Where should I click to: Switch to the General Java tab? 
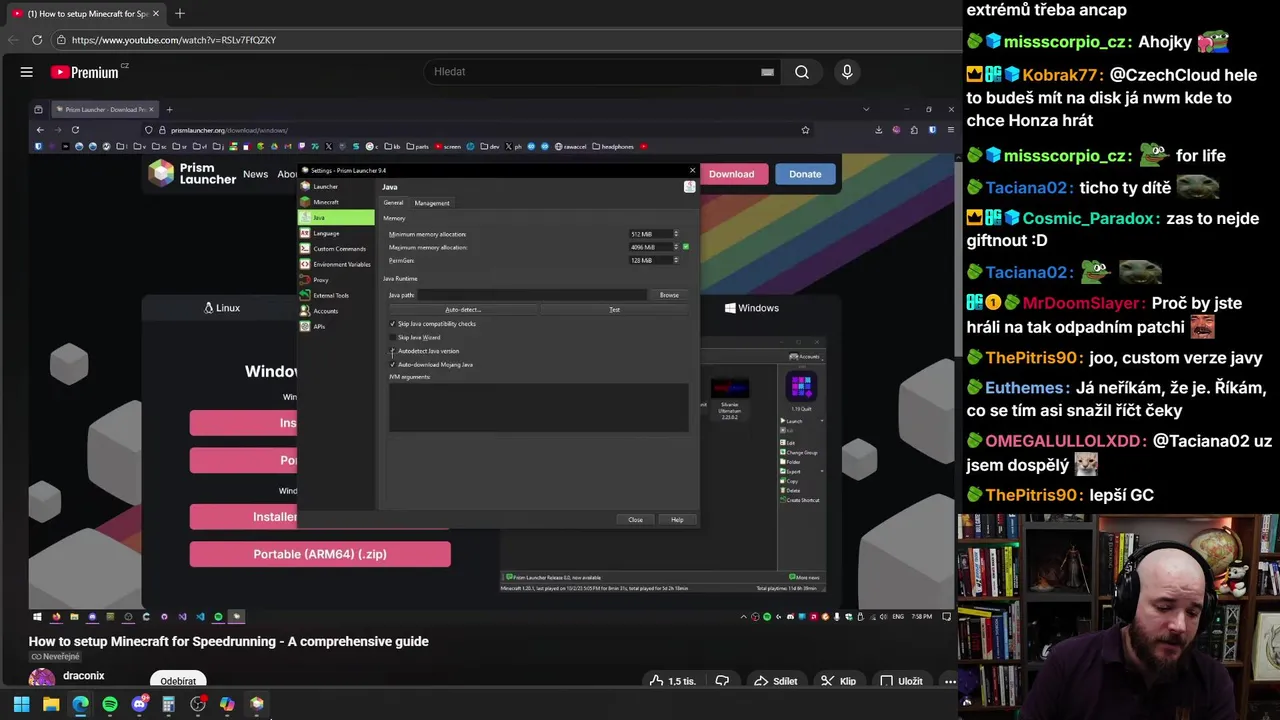pyautogui.click(x=394, y=203)
